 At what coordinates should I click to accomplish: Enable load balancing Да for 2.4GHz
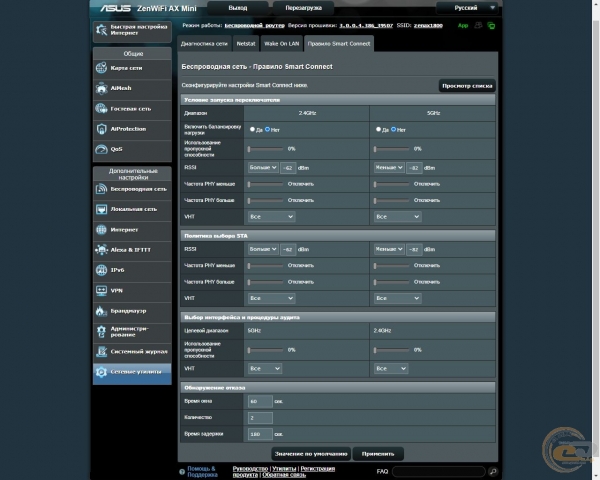tap(252, 129)
